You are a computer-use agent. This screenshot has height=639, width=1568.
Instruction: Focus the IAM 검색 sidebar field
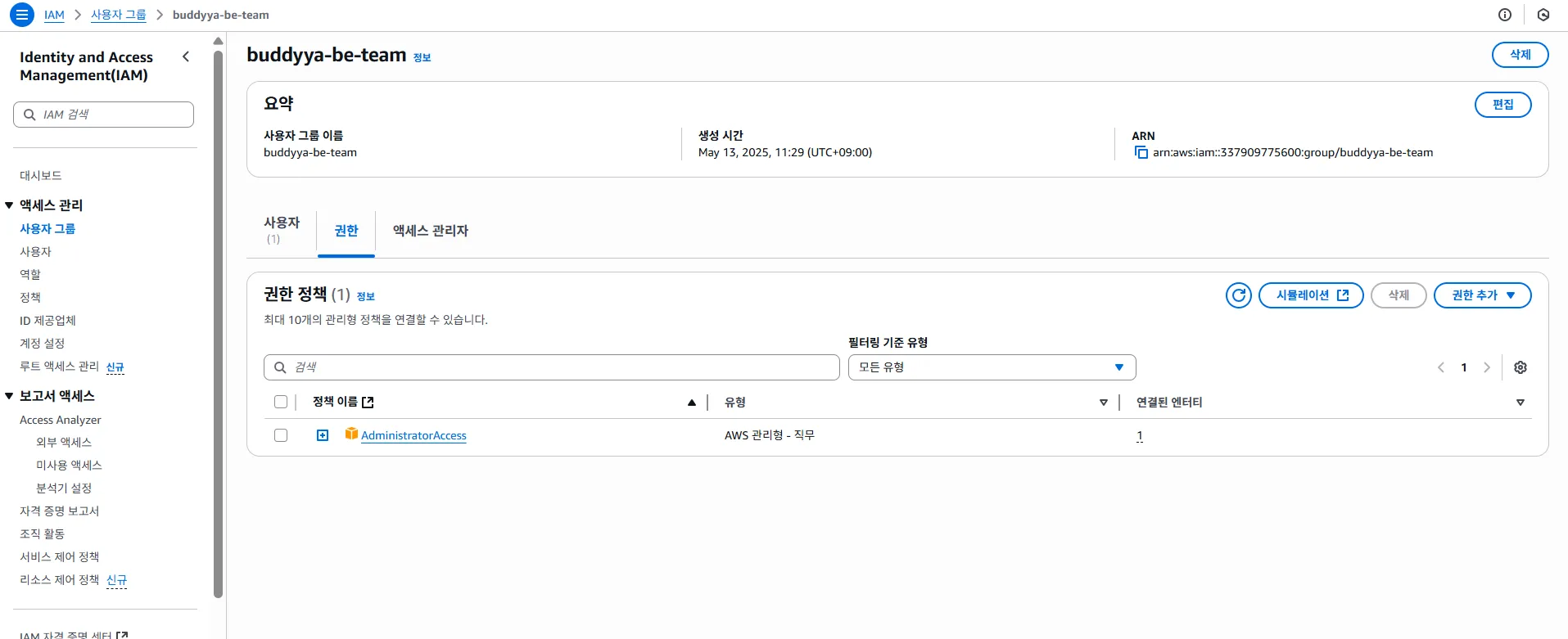(104, 115)
